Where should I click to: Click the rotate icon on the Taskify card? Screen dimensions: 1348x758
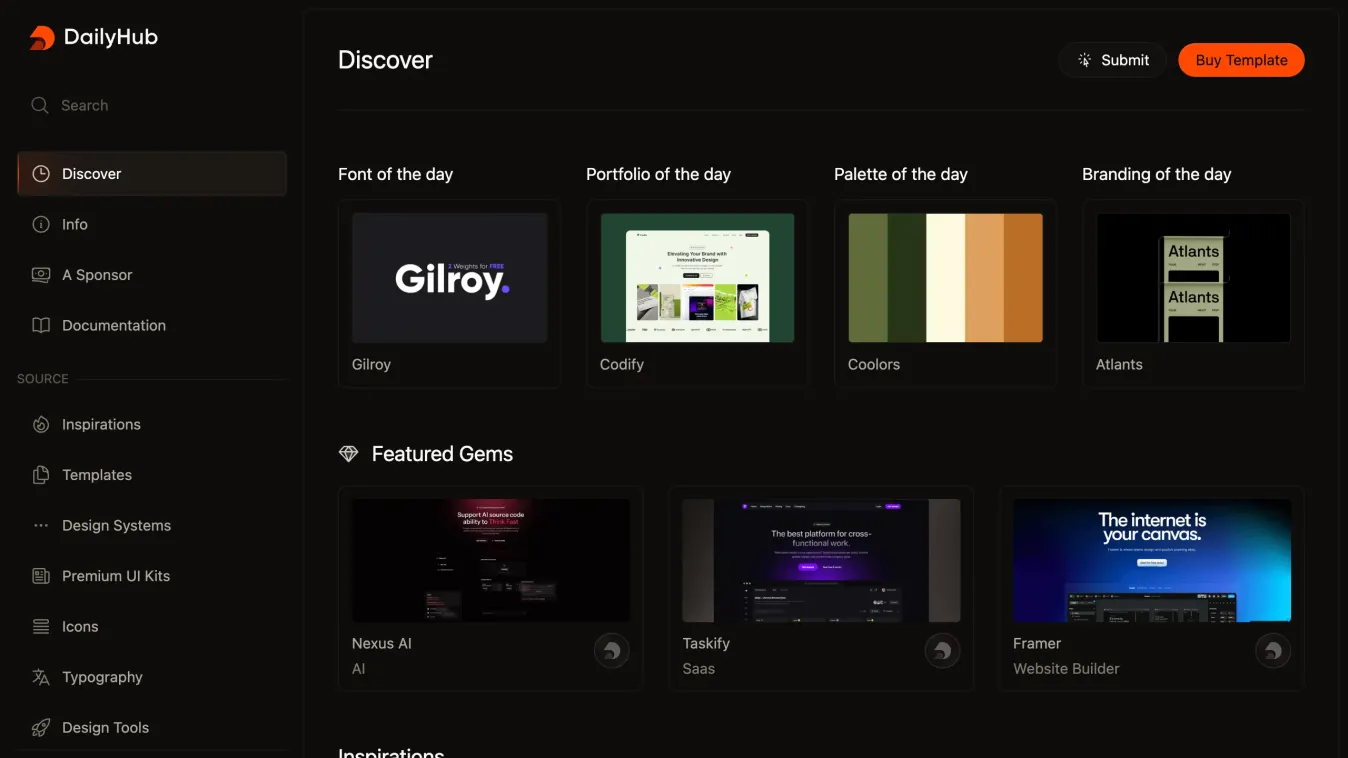point(942,650)
